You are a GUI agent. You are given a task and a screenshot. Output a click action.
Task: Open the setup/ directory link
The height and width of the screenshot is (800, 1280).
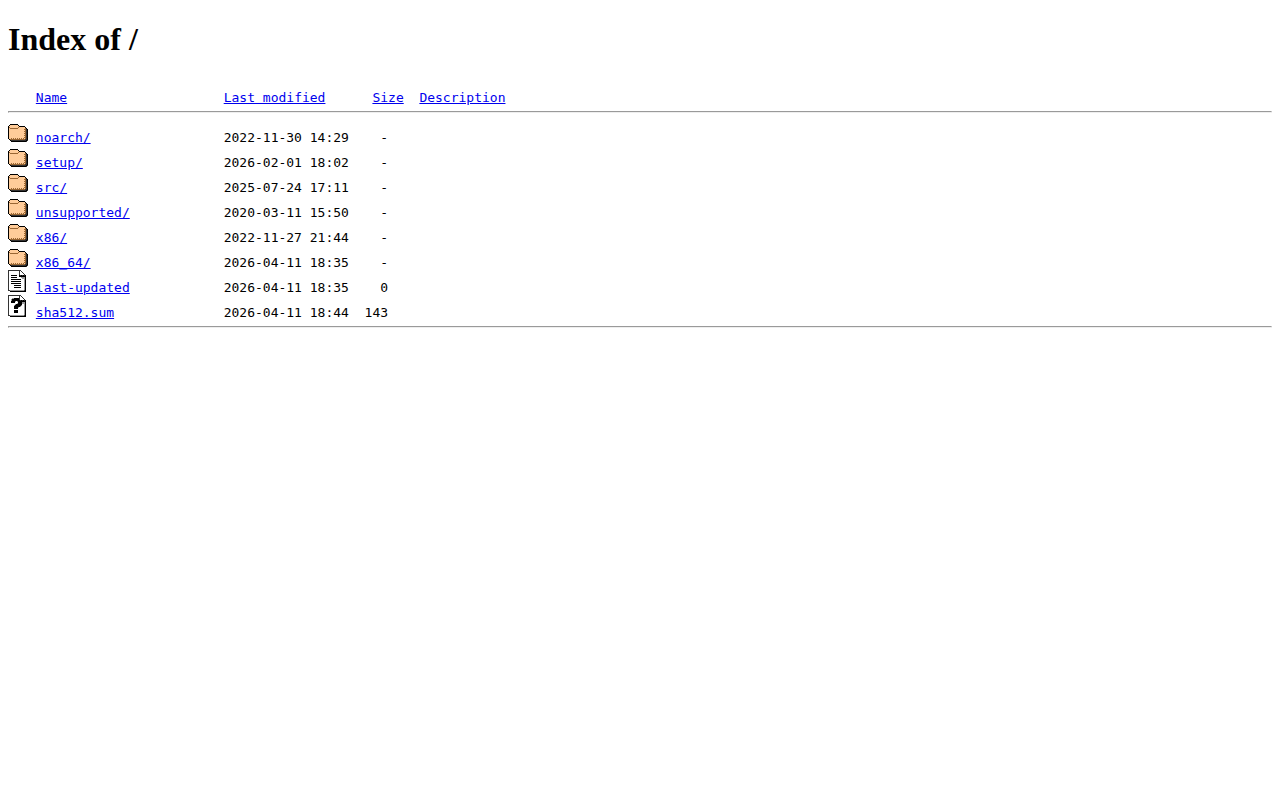pos(59,163)
